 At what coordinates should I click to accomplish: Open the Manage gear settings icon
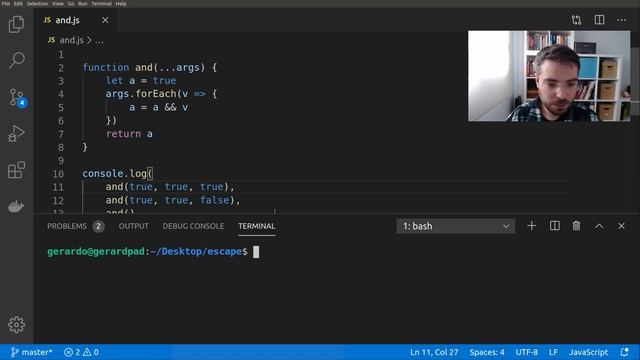tap(16, 324)
